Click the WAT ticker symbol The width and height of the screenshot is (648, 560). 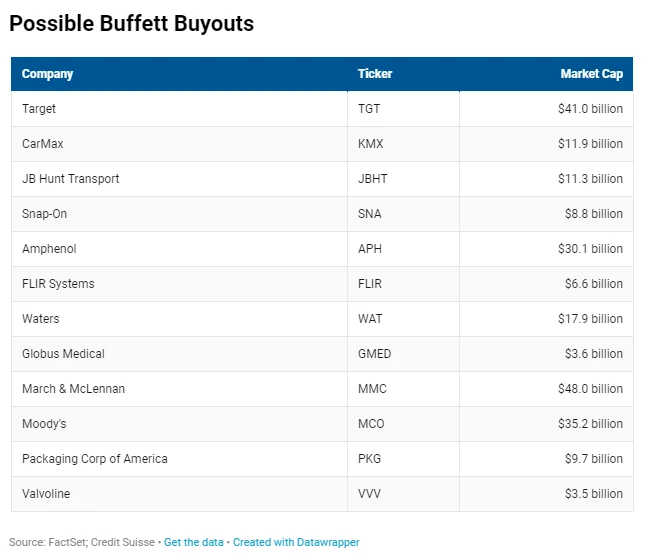pyautogui.click(x=370, y=319)
